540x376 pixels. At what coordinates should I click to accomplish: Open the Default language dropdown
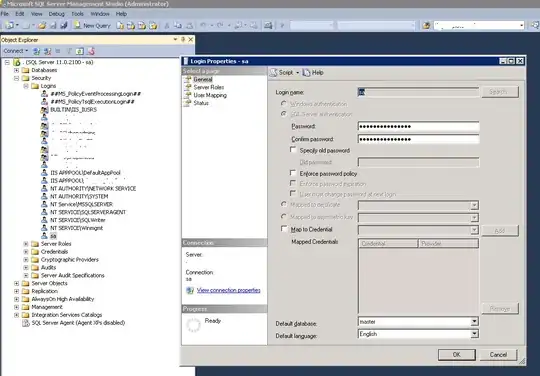[x=474, y=334]
